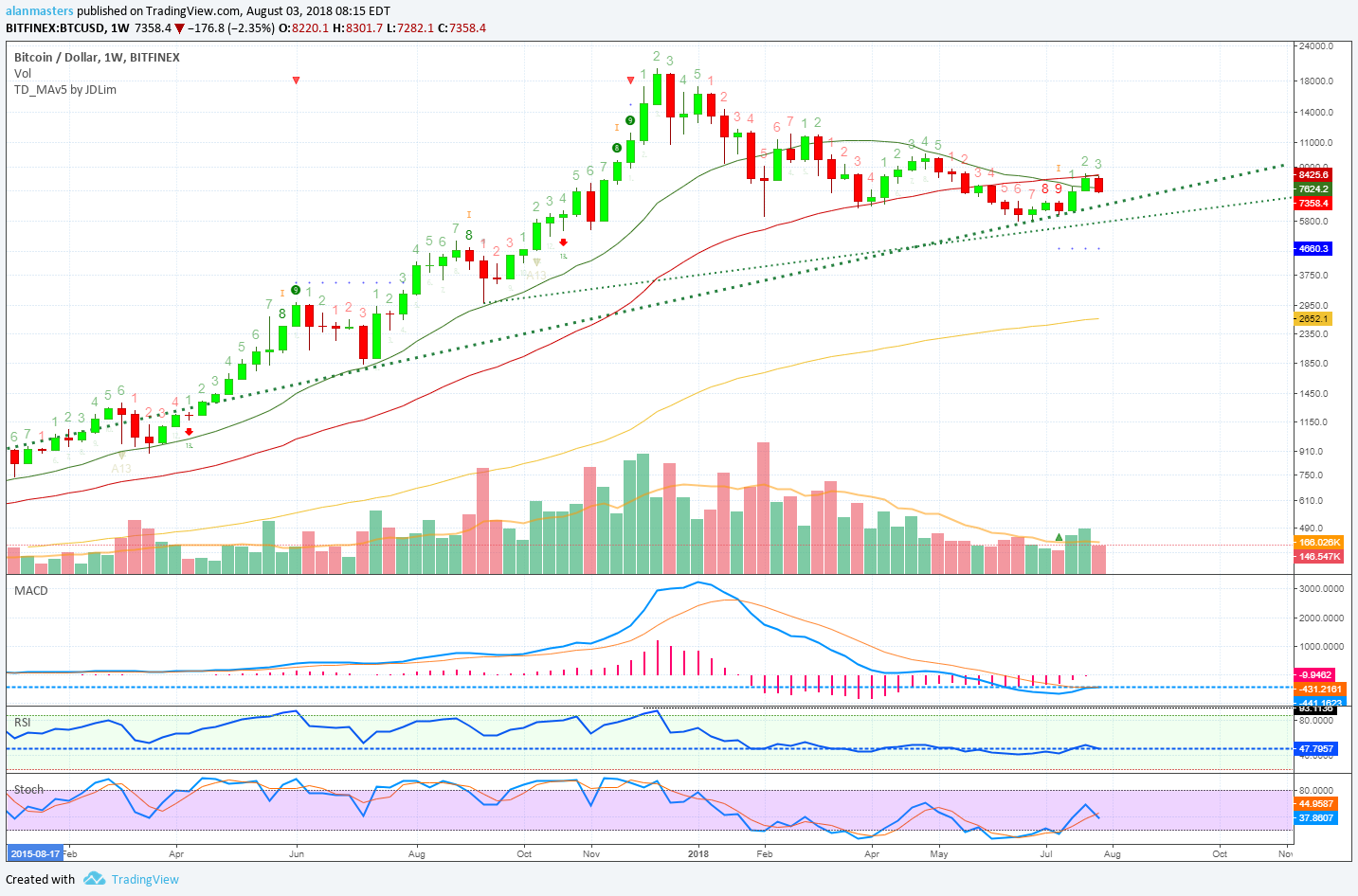Screen dimensions: 1358x896
Task: Click the 11000.0 price axis label
Action: 1316,143
